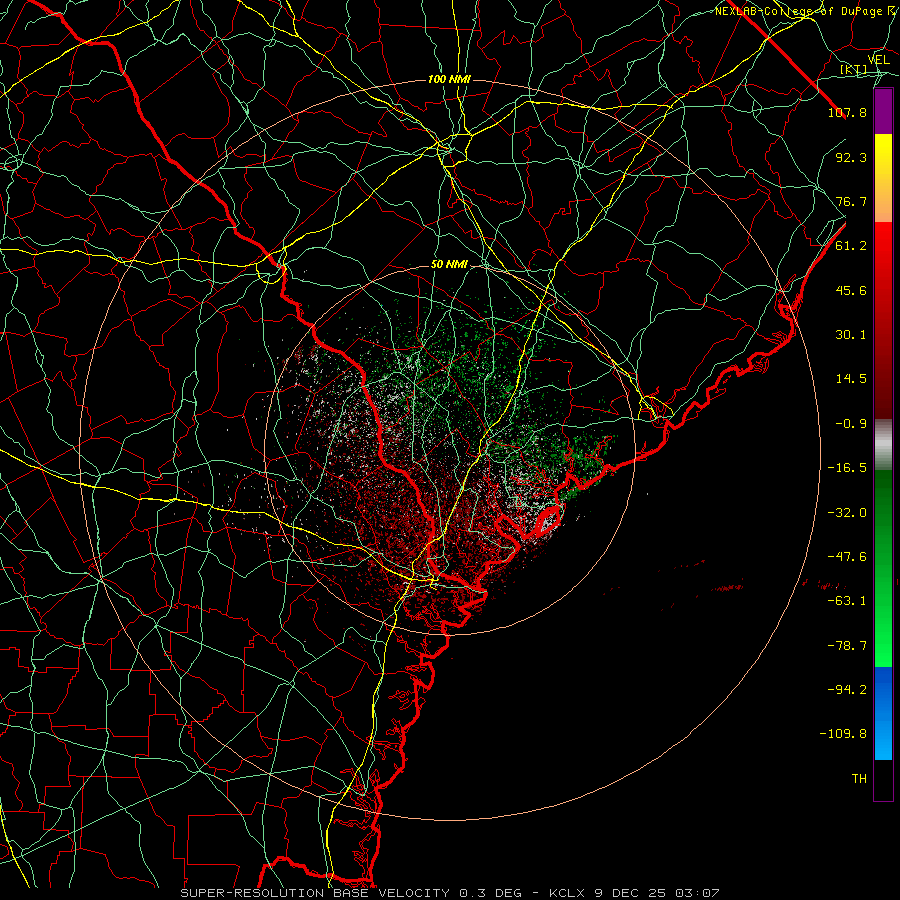Screen dimensions: 900x900
Task: Click the "-78.7" scale value
Action: (x=847, y=646)
